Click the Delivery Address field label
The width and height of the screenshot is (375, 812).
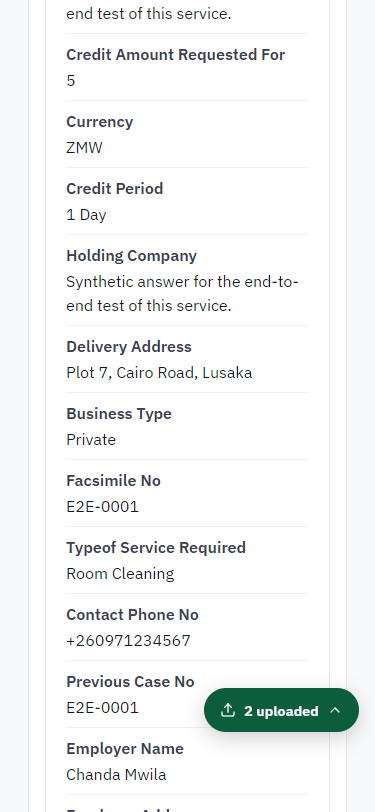point(129,347)
